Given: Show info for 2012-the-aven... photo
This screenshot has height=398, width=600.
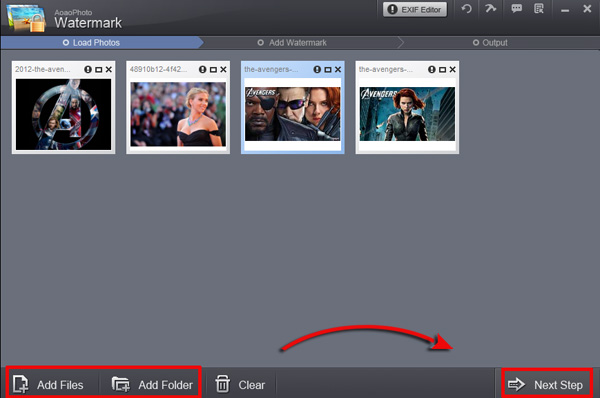Looking at the screenshot, I should tap(88, 69).
